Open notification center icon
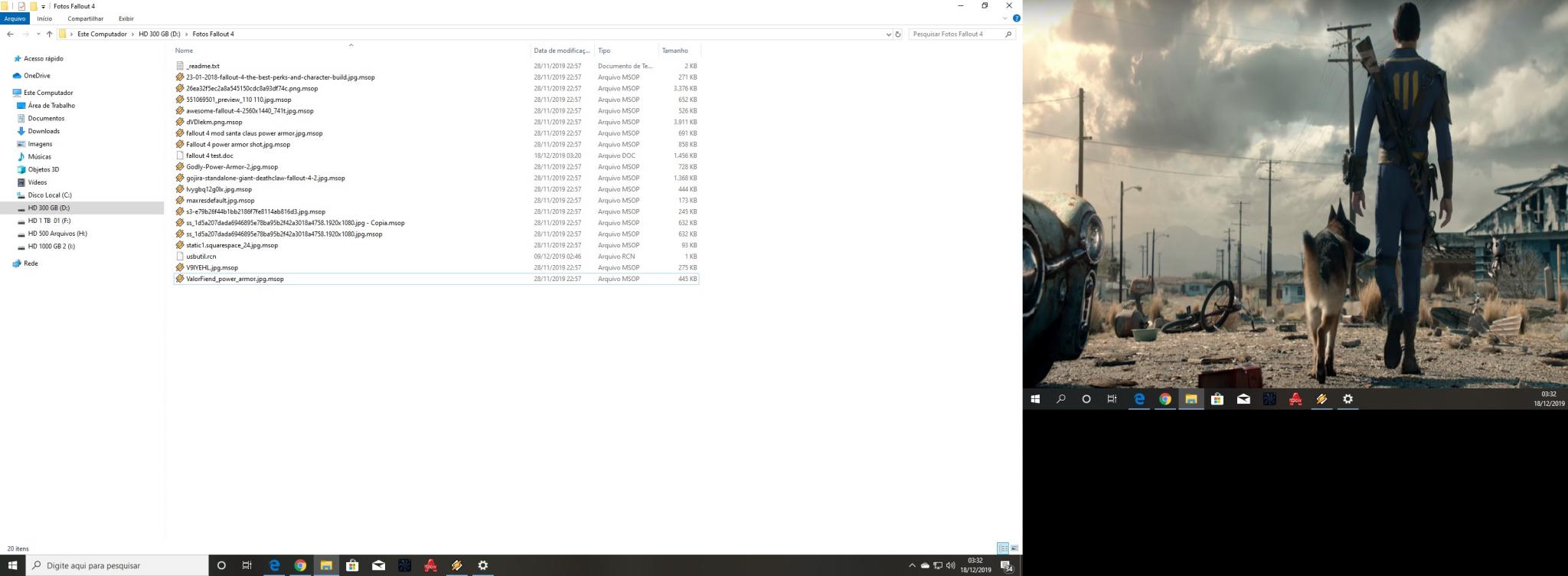This screenshot has width=1568, height=576. [1008, 566]
